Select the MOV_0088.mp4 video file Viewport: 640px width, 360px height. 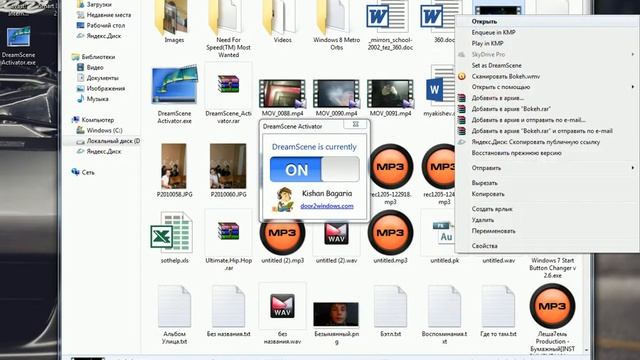[x=282, y=94]
